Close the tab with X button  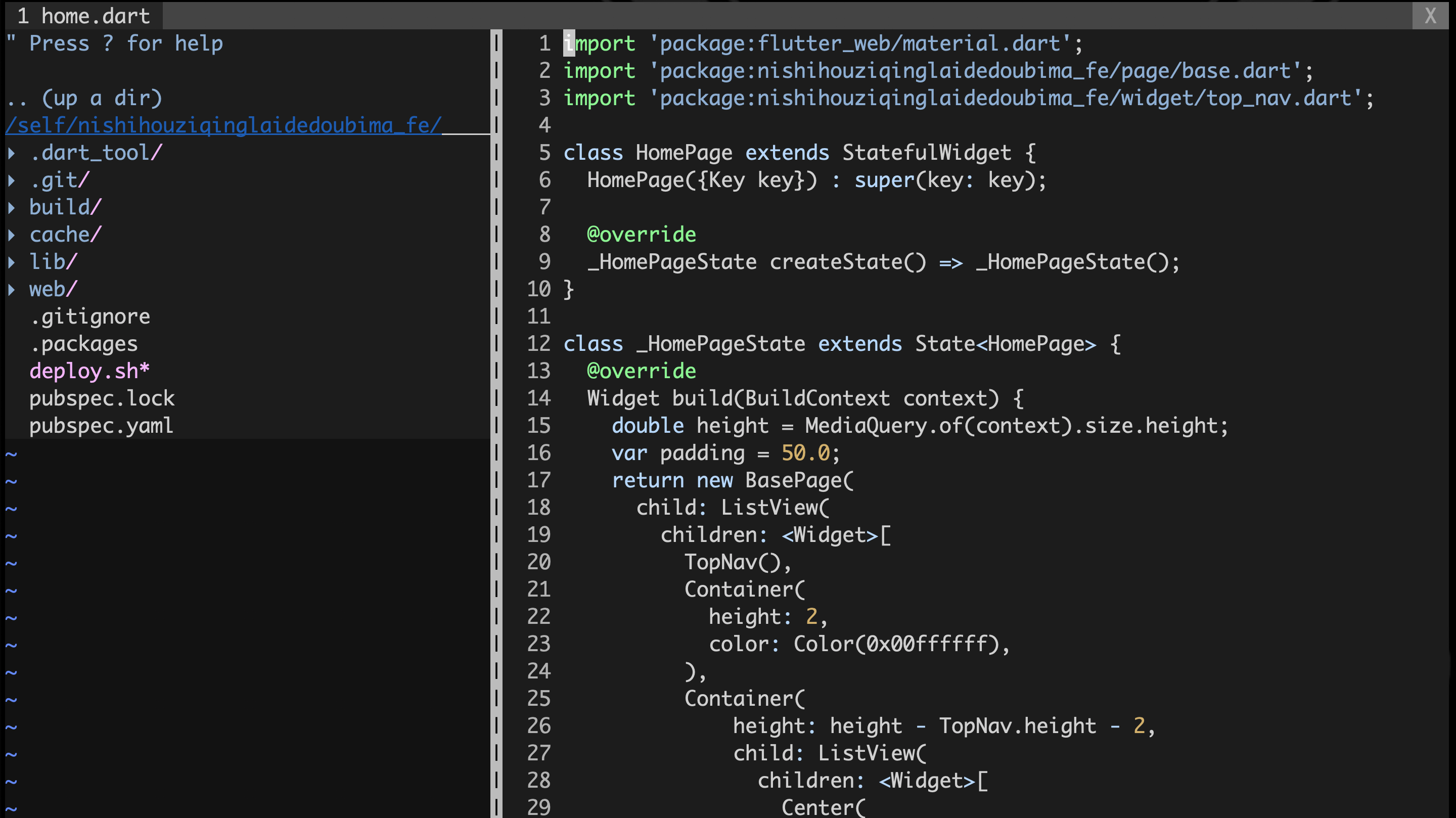point(1430,16)
